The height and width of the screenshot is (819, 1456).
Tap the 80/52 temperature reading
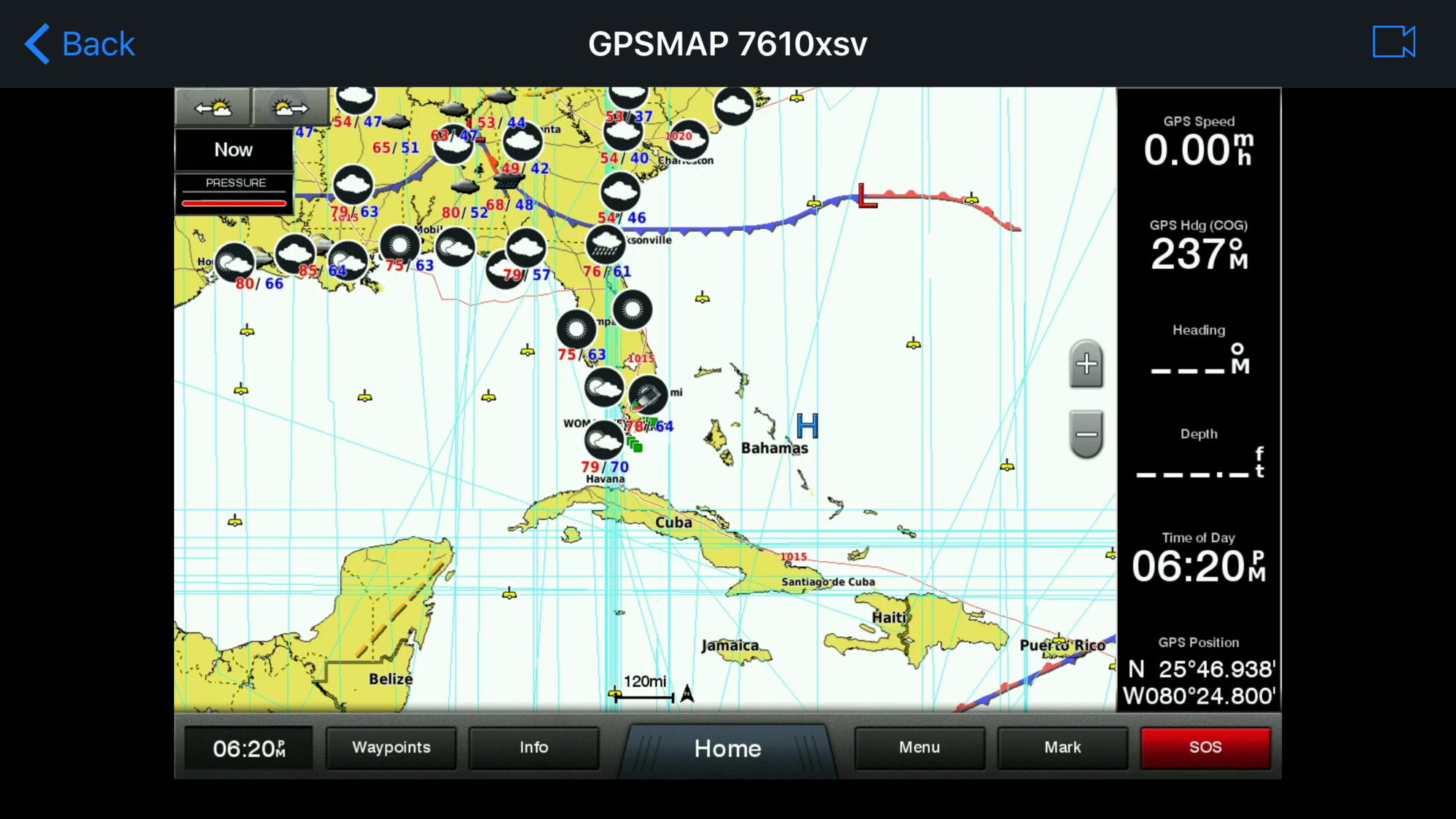tap(465, 212)
